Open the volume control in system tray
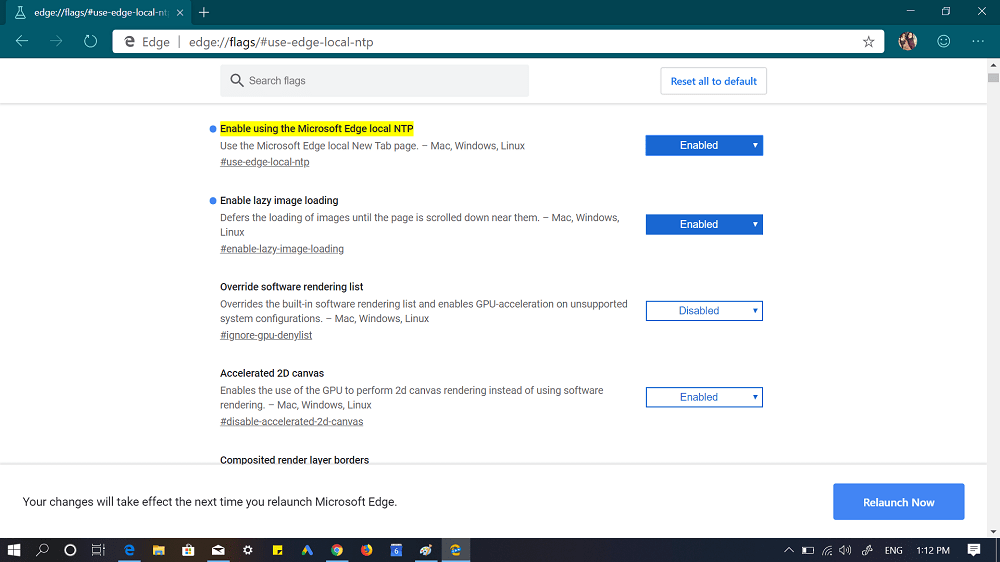The height and width of the screenshot is (562, 1000). point(846,550)
